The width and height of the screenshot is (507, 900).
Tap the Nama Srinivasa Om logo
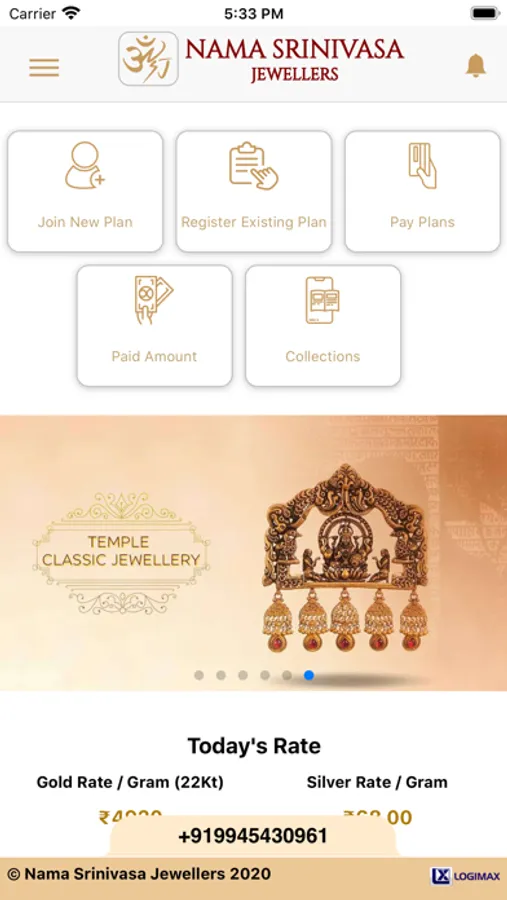pos(148,59)
